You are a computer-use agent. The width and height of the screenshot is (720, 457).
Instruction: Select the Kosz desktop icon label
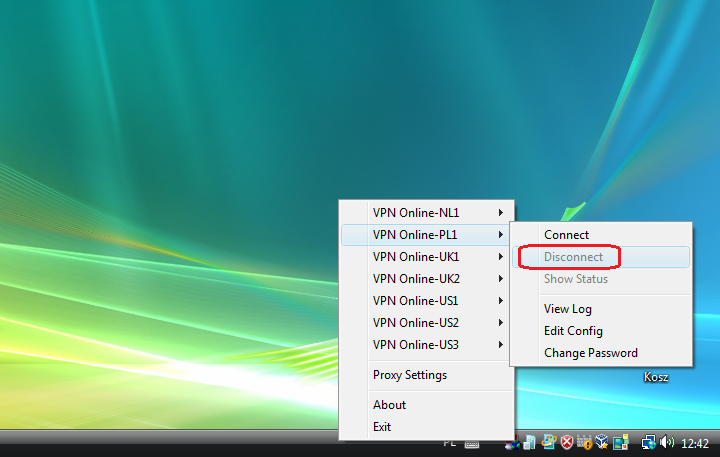(656, 377)
